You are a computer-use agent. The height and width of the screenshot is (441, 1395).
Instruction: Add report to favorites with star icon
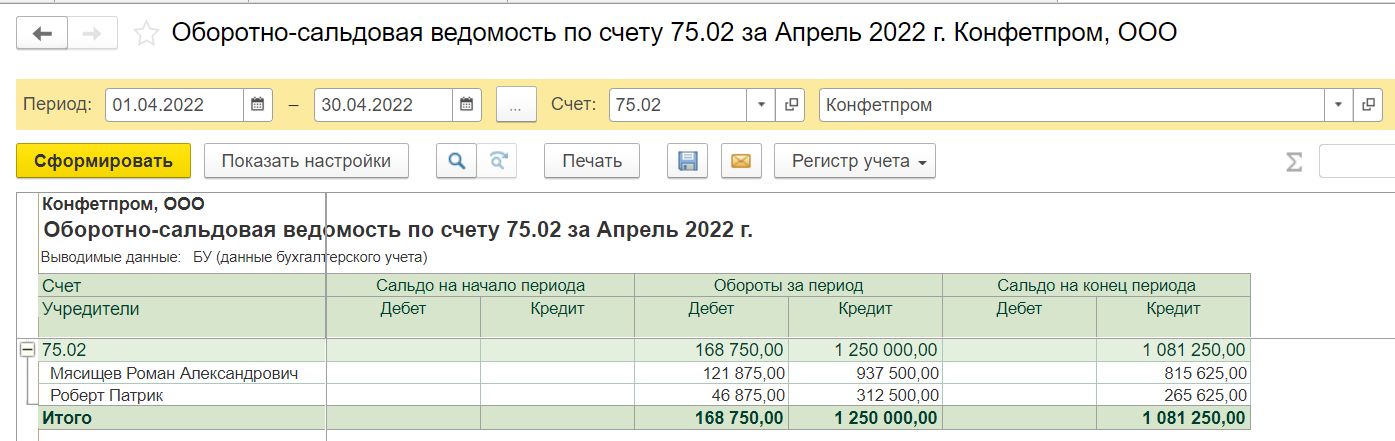(x=146, y=34)
